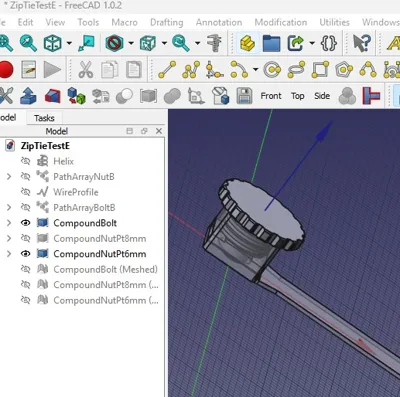The height and width of the screenshot is (397, 400).
Task: Start macro recording with red circle
Action: (5, 70)
